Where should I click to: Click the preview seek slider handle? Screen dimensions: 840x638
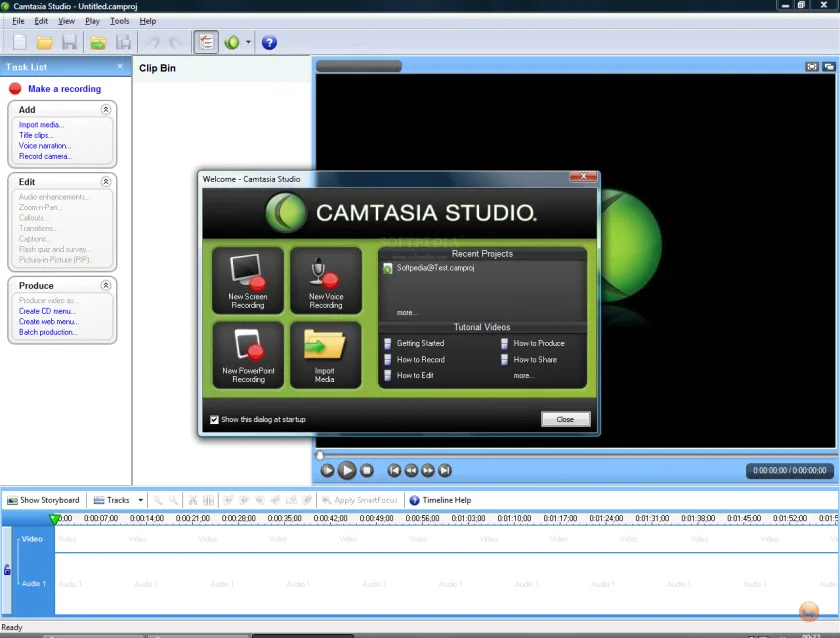320,455
